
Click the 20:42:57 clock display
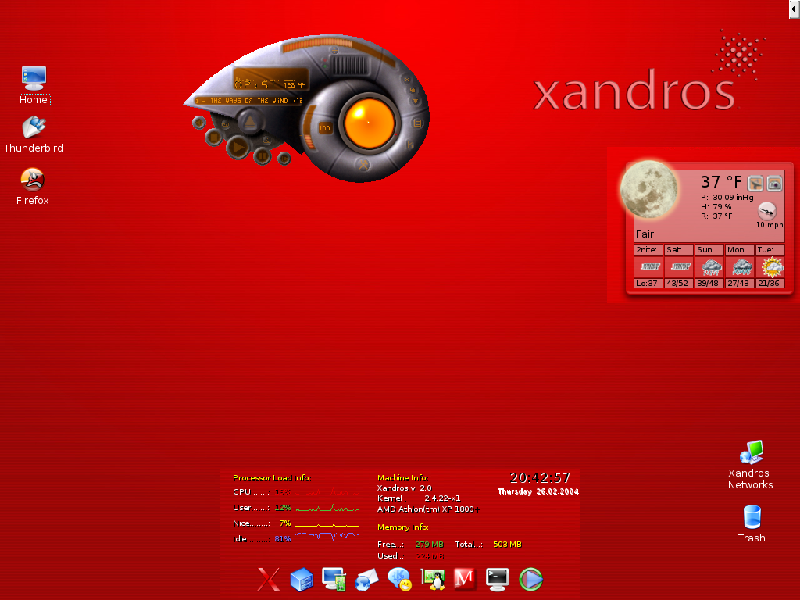tap(540, 478)
